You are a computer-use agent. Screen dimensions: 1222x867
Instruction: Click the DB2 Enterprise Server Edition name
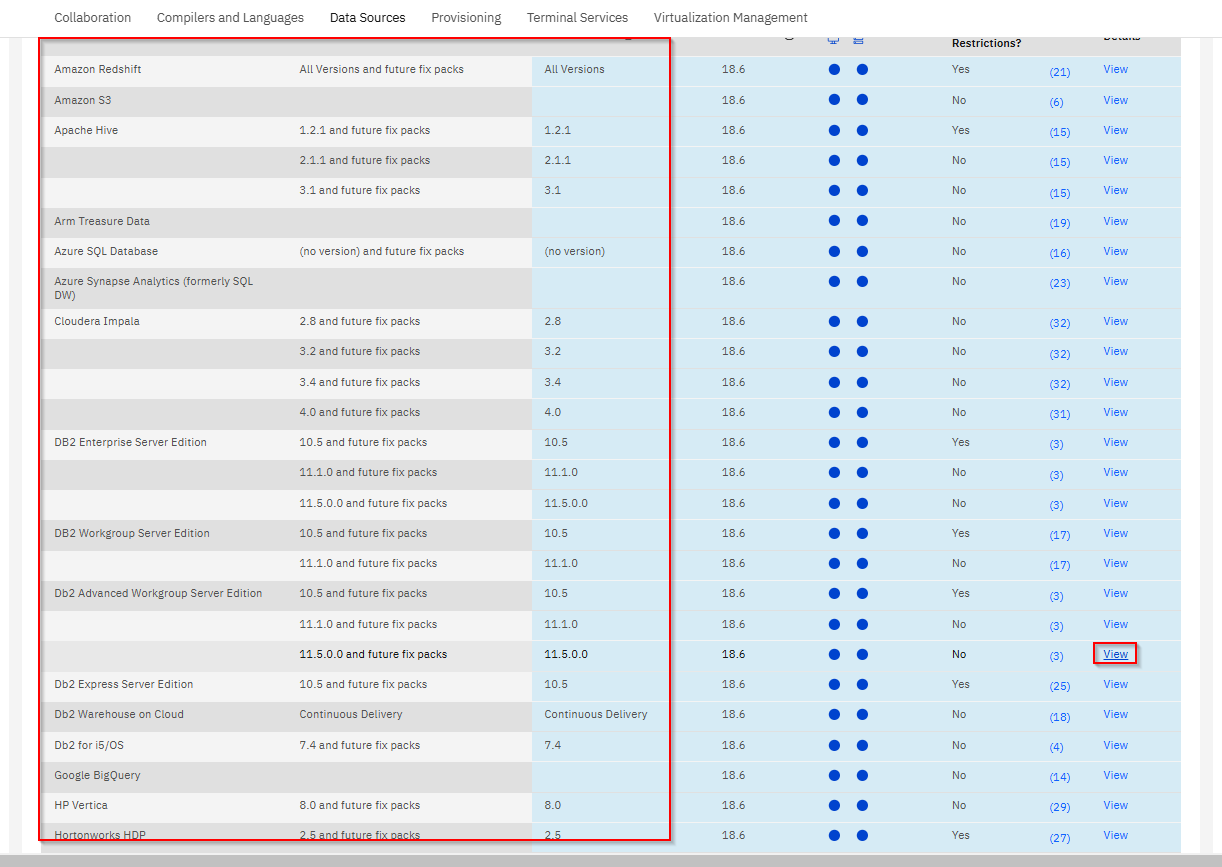pyautogui.click(x=130, y=442)
